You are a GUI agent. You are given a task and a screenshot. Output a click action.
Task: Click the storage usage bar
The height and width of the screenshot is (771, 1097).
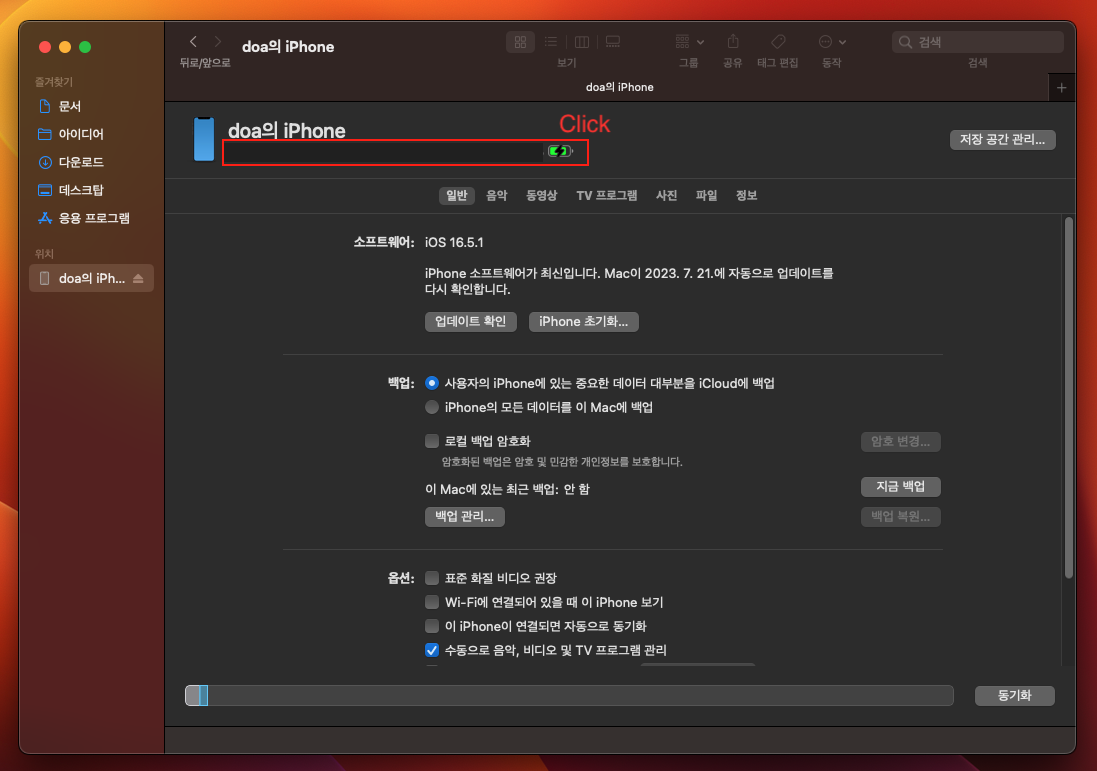[569, 695]
